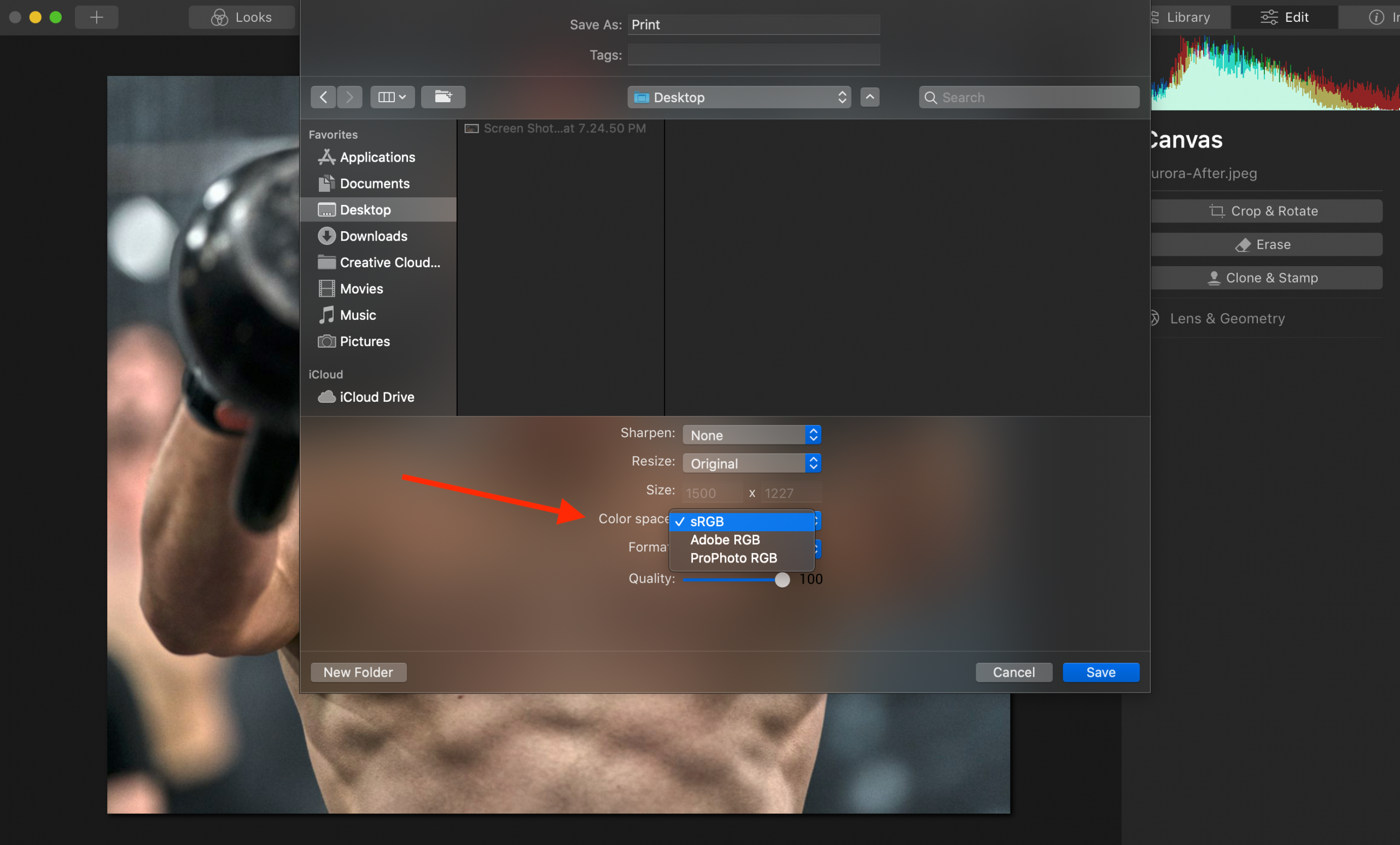
Task: Open Downloads folder in sidebar
Action: coord(374,236)
